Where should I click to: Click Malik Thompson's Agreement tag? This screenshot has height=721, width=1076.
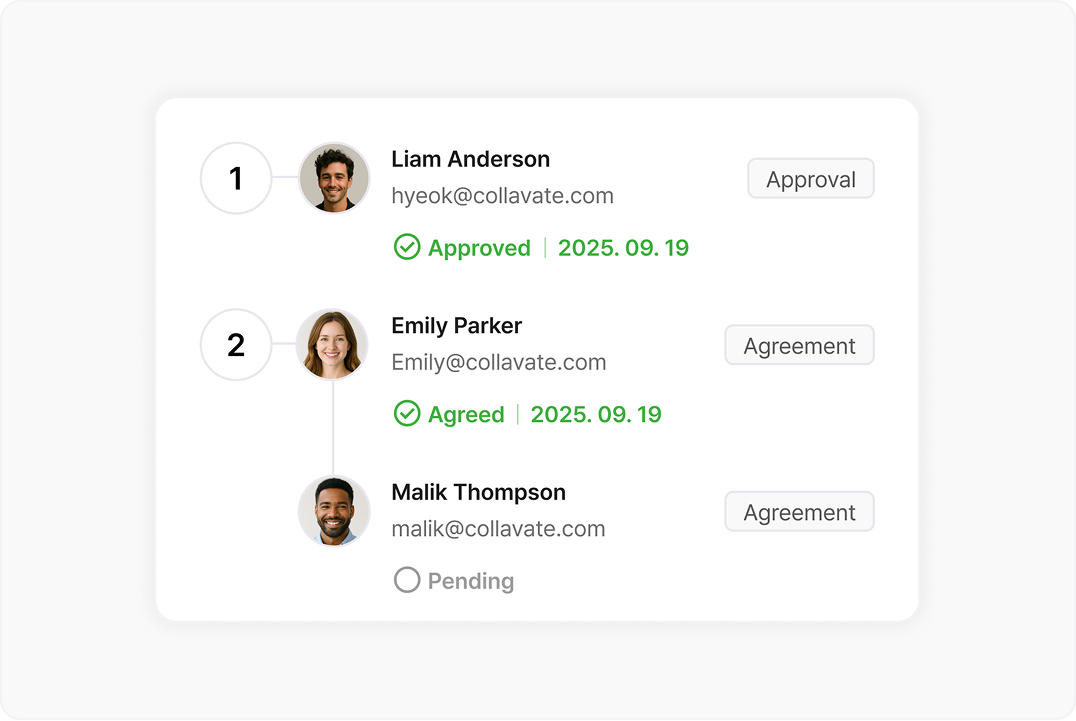pos(799,512)
